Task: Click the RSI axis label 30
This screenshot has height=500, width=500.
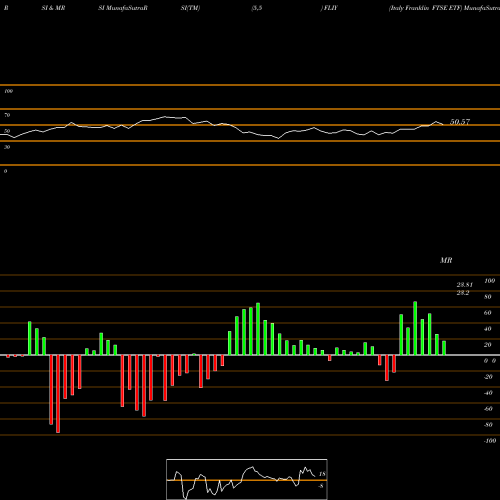Action: click(7, 147)
